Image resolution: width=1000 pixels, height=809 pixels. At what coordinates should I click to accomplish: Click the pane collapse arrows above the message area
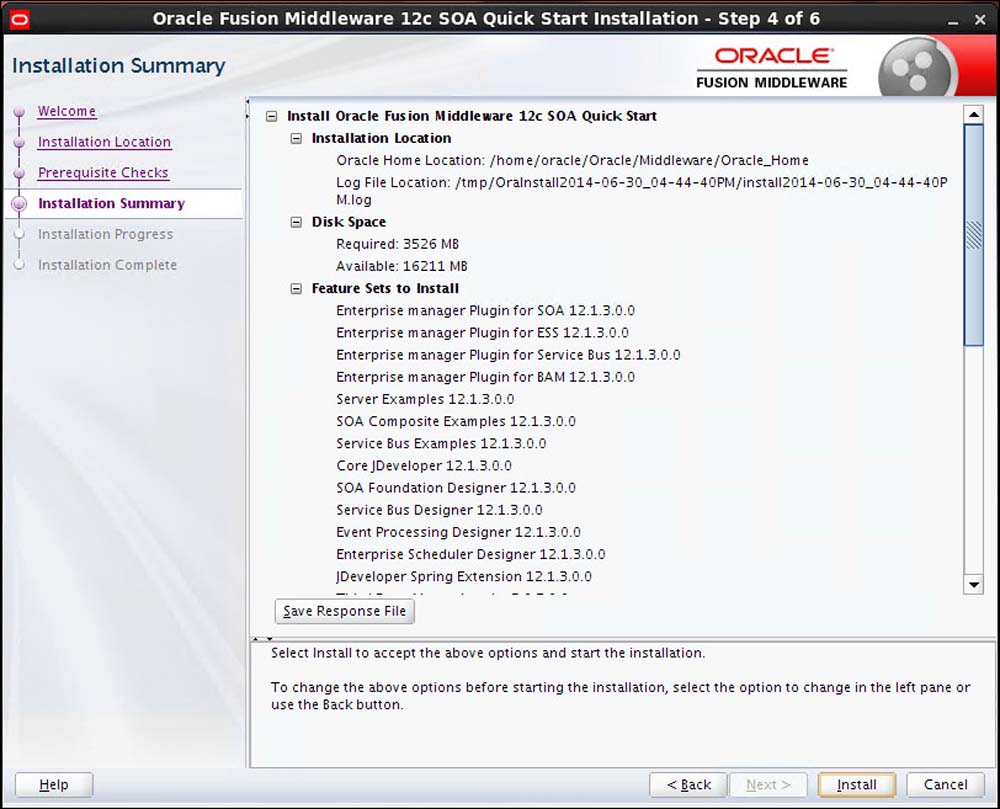pos(262,638)
